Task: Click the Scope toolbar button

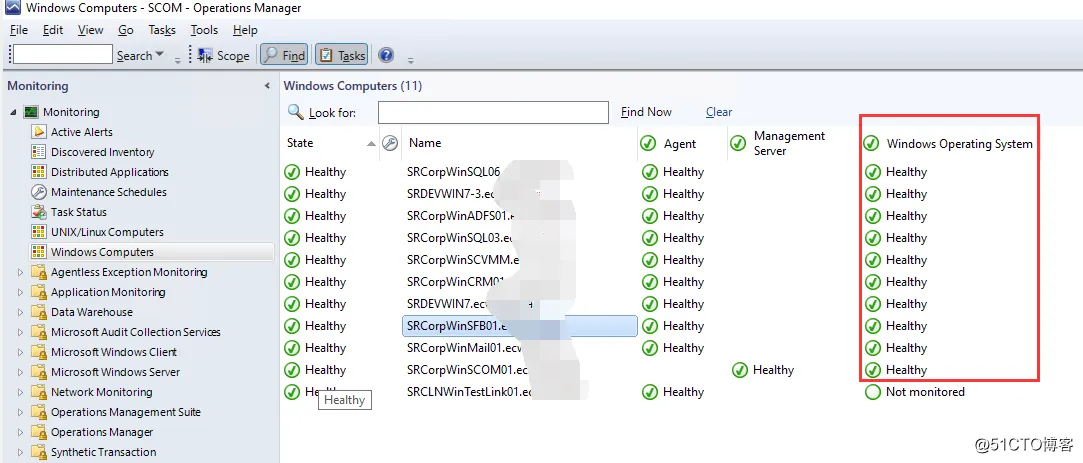Action: click(x=224, y=56)
